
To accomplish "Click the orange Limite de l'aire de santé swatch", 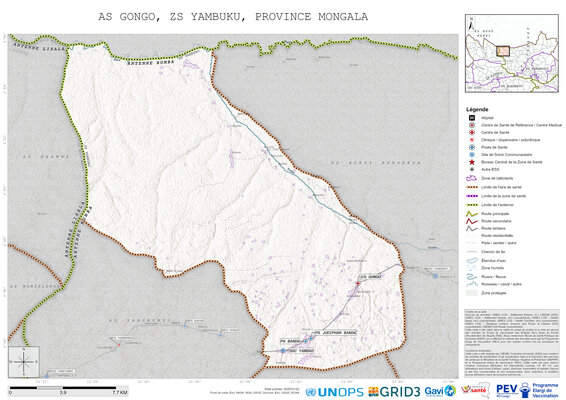I will click(472, 187).
